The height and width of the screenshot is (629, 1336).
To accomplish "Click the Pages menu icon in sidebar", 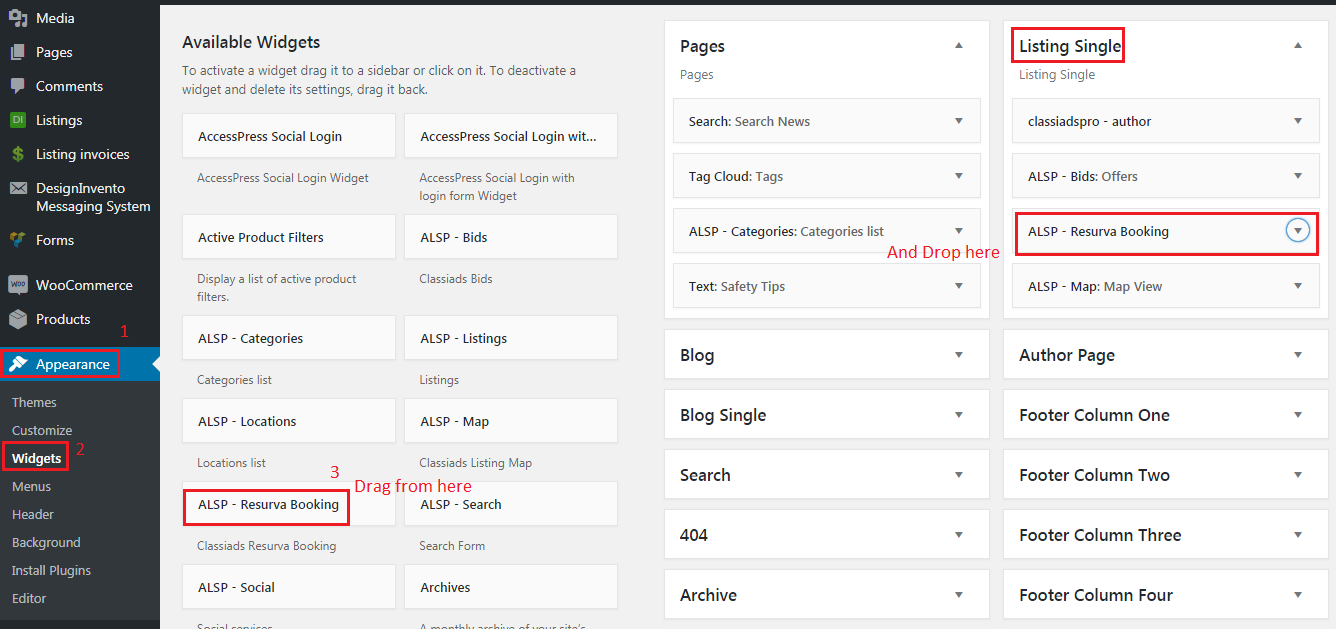I will tap(18, 52).
